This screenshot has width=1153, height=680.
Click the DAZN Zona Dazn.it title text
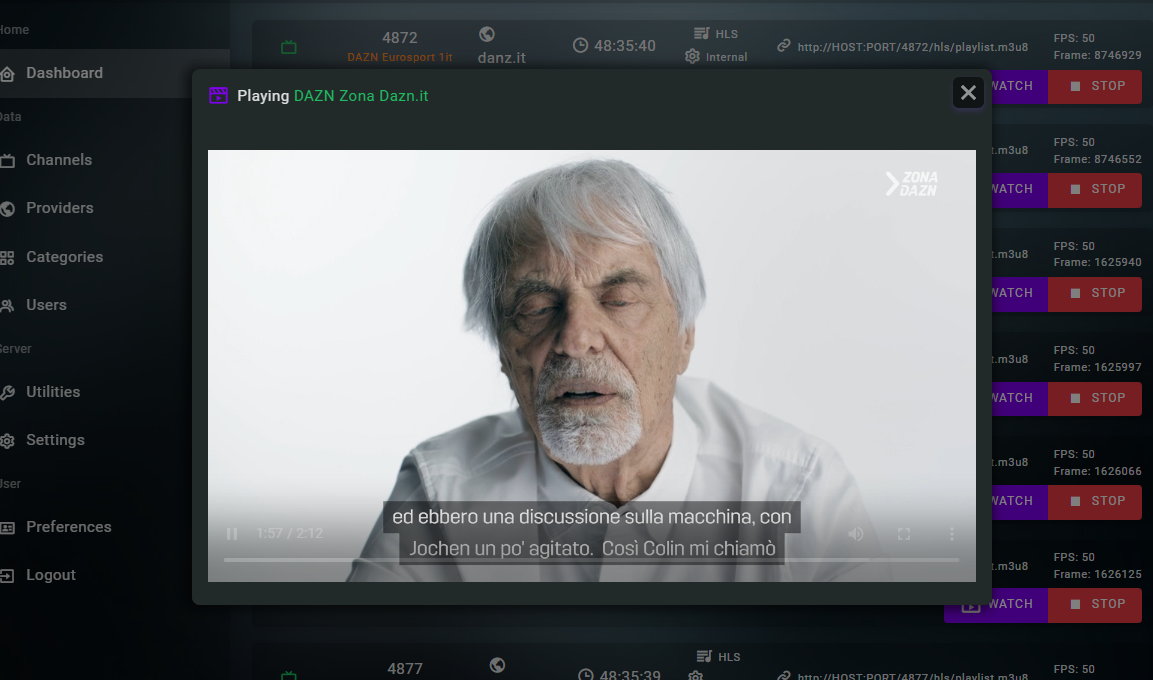tap(361, 96)
